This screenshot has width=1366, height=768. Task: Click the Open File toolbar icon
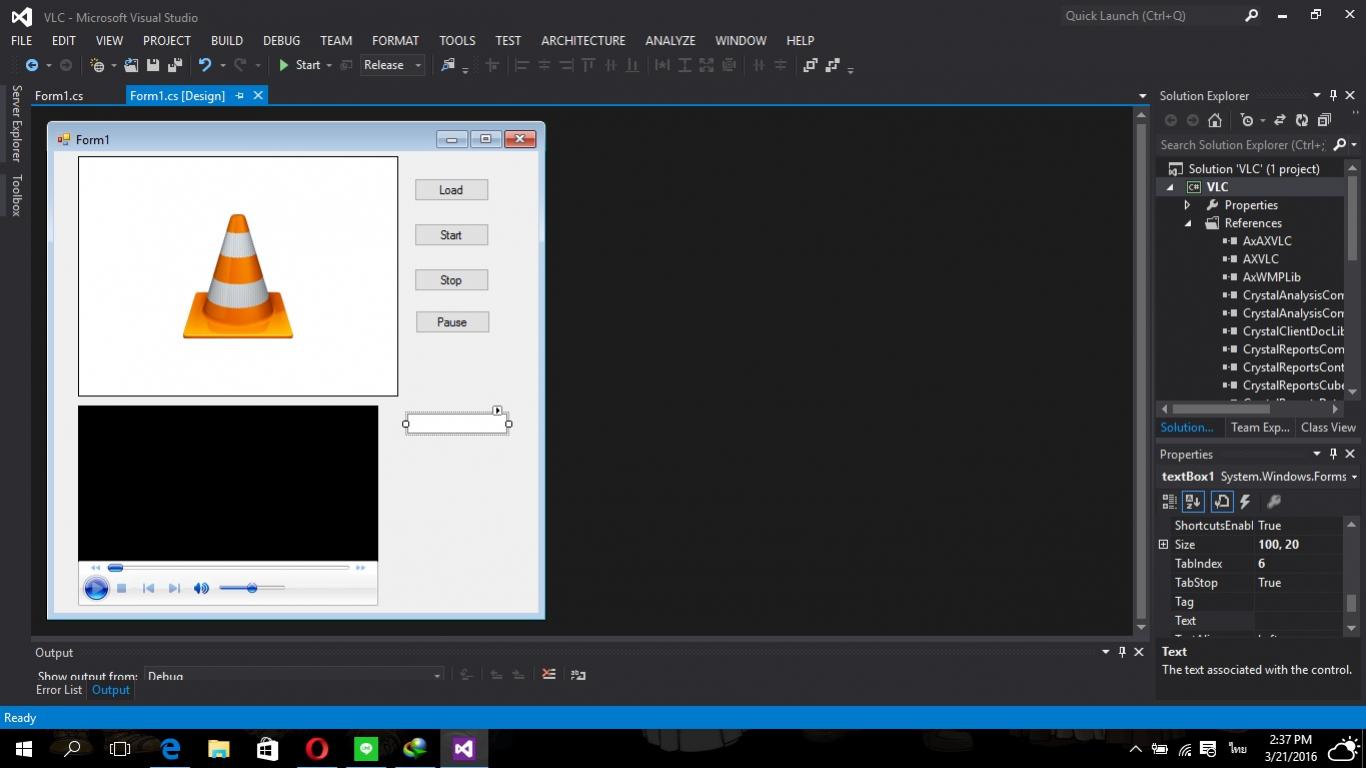131,65
